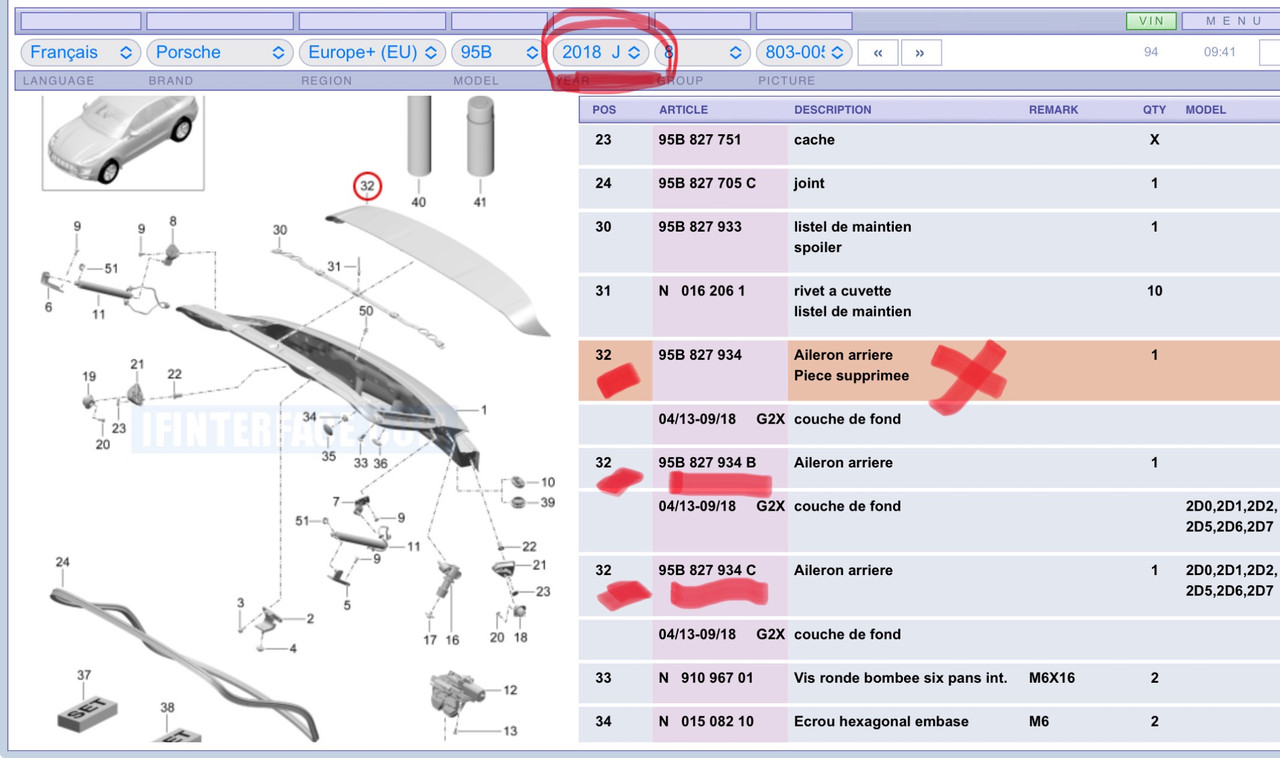Click remark M6 in row 34

click(1039, 721)
